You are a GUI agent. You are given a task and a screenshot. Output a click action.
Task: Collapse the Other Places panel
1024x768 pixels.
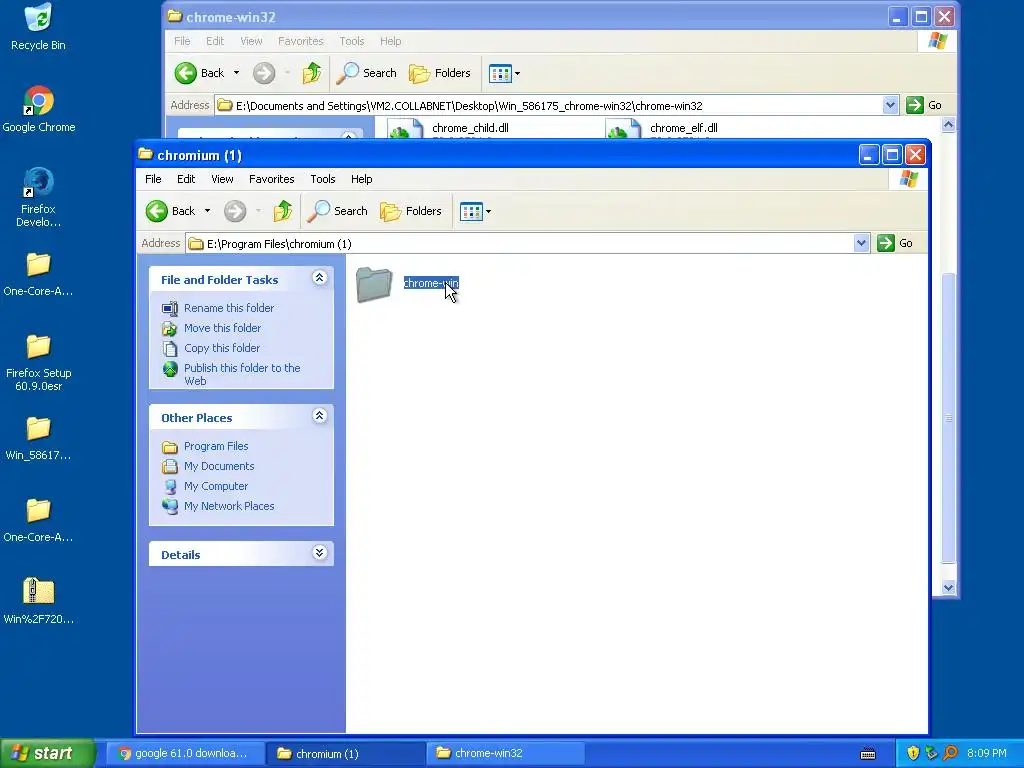[x=319, y=416]
